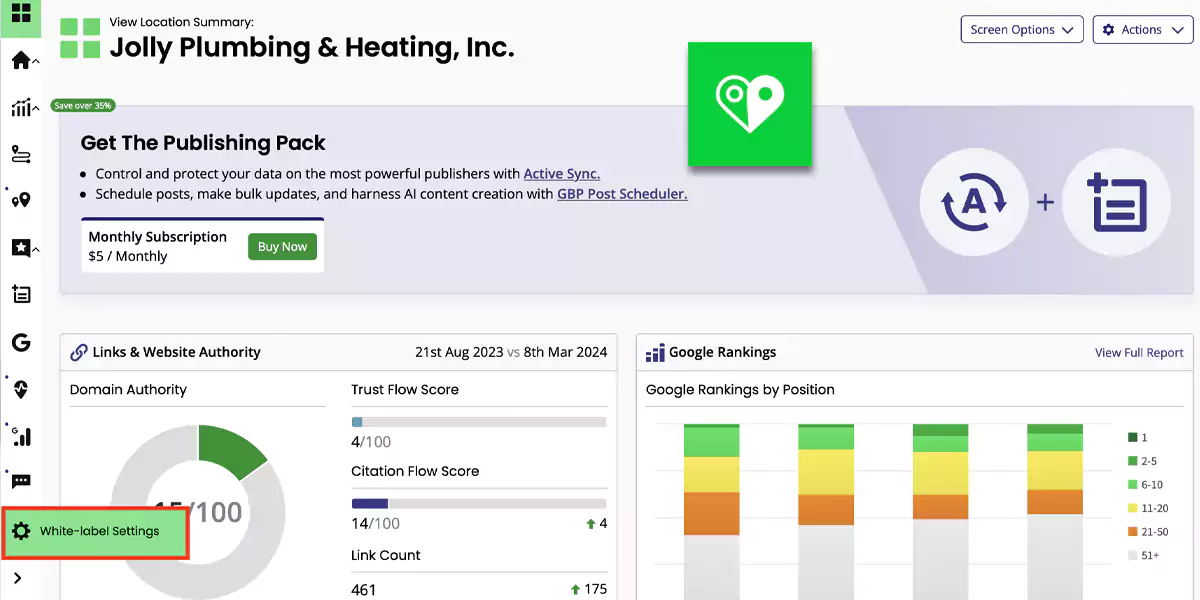Viewport: 1200px width, 600px height.
Task: Click the map pins location icon
Action: 21,200
